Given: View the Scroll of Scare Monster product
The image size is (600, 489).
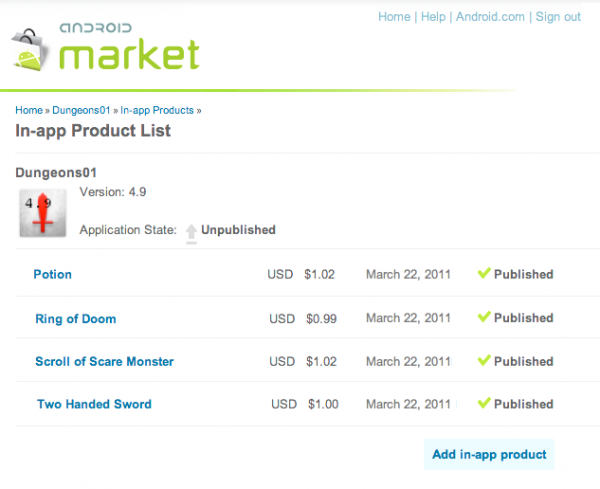Looking at the screenshot, I should (104, 362).
